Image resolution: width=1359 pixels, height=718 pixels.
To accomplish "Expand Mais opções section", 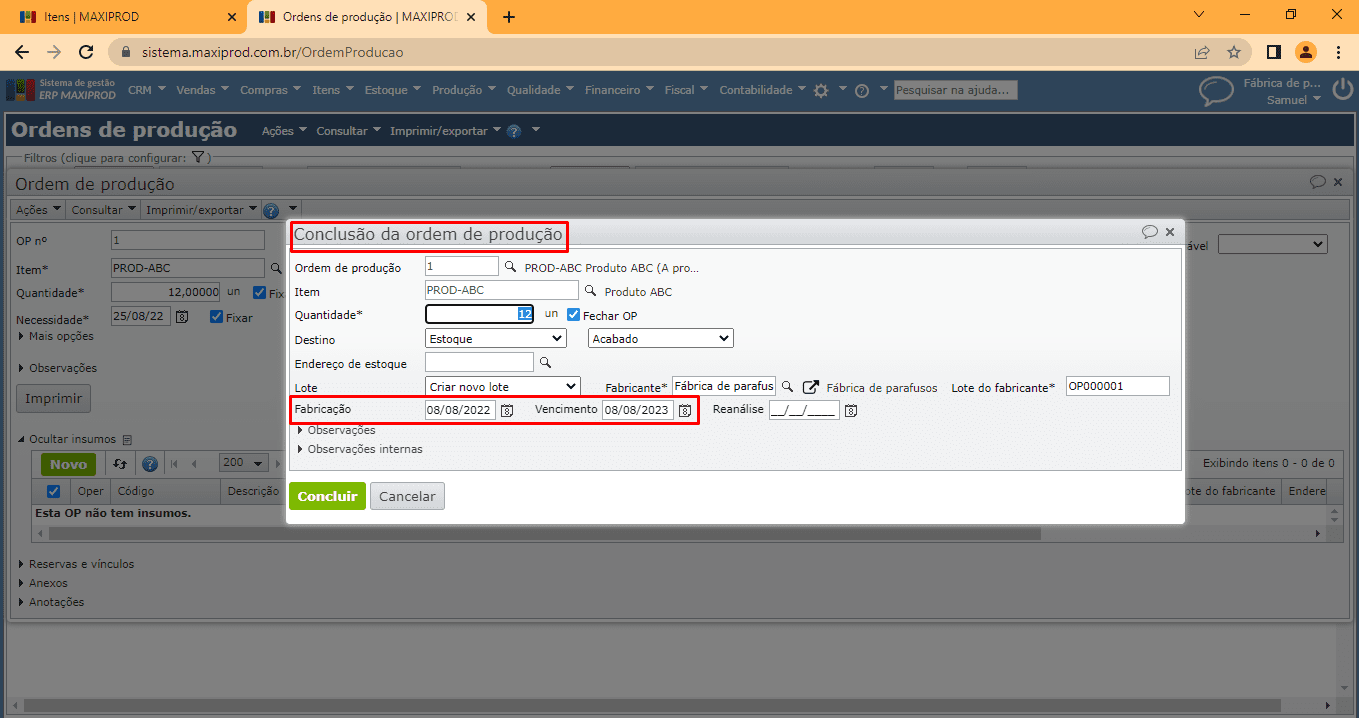I will point(56,336).
